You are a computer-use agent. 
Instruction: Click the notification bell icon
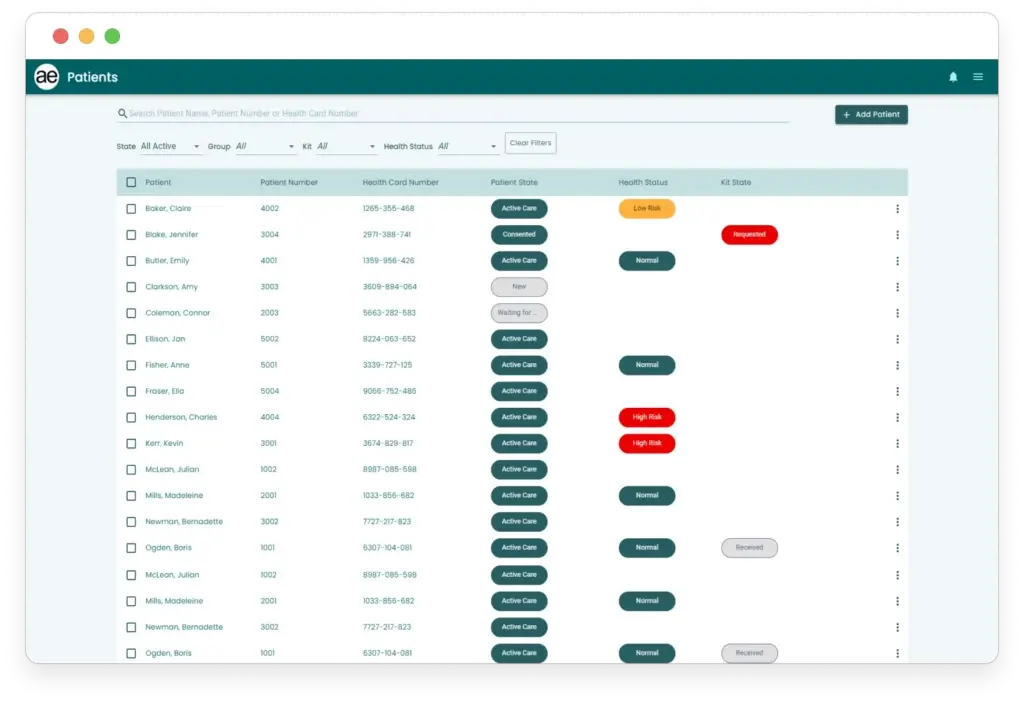point(953,77)
